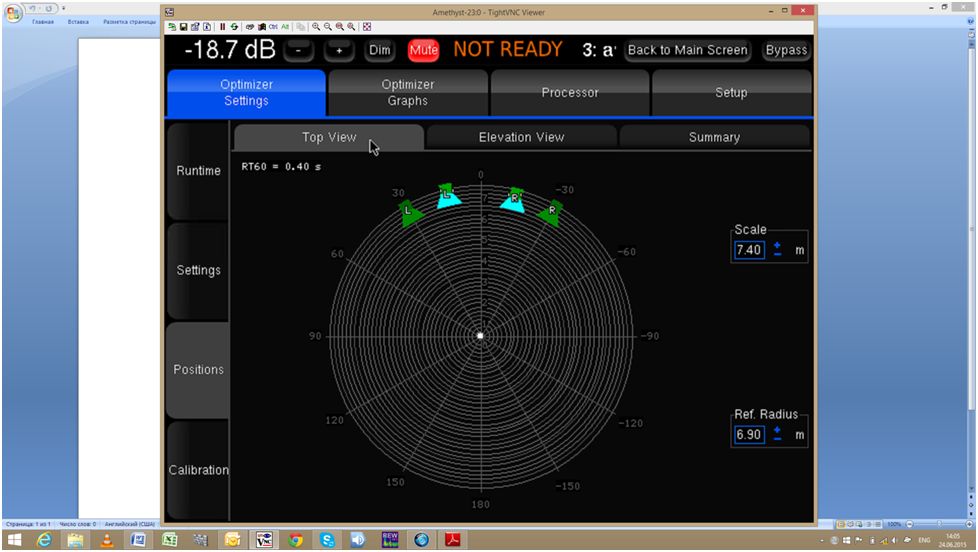Screen dimensions: 978x552
Task: Toggle full screen mode in VNC toolbar
Action: tap(367, 27)
